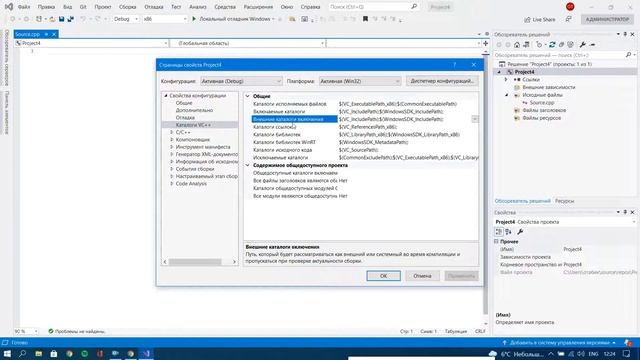Click the Sync icon in Solution Explorer toolbar
The height and width of the screenshot is (360, 640).
[x=552, y=45]
